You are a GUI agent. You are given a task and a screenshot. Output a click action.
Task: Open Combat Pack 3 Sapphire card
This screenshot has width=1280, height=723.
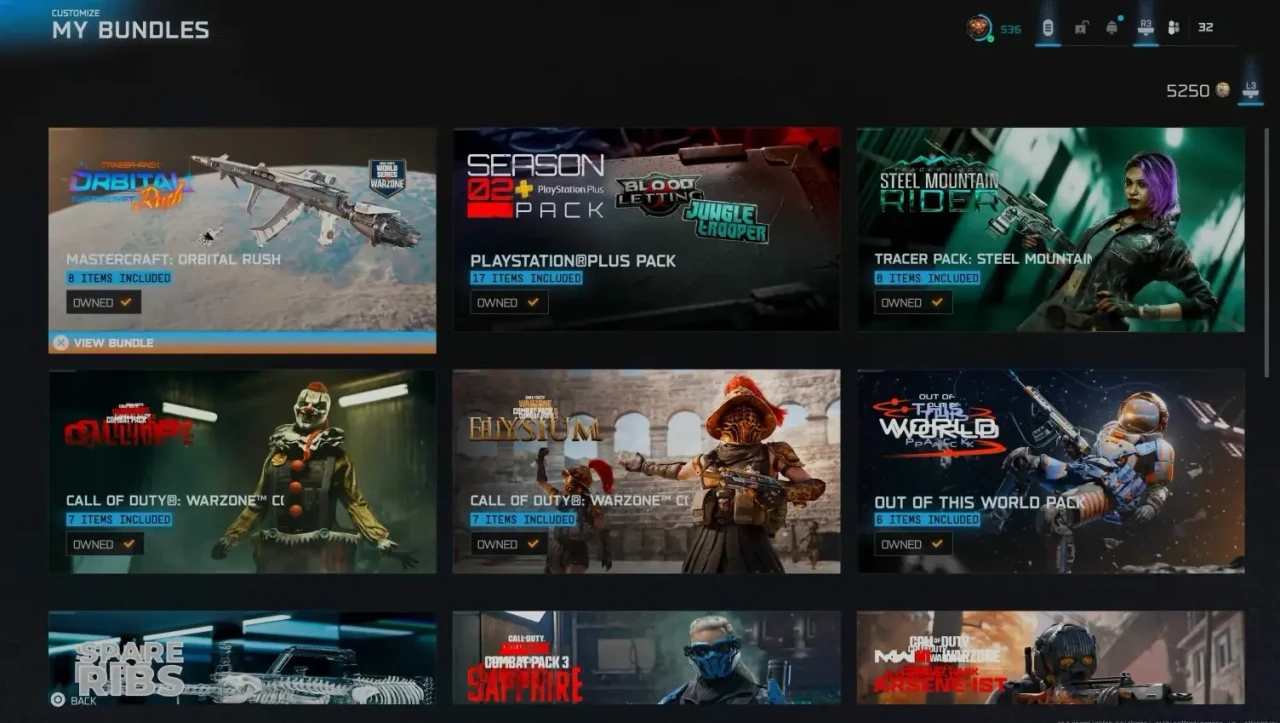point(646,658)
